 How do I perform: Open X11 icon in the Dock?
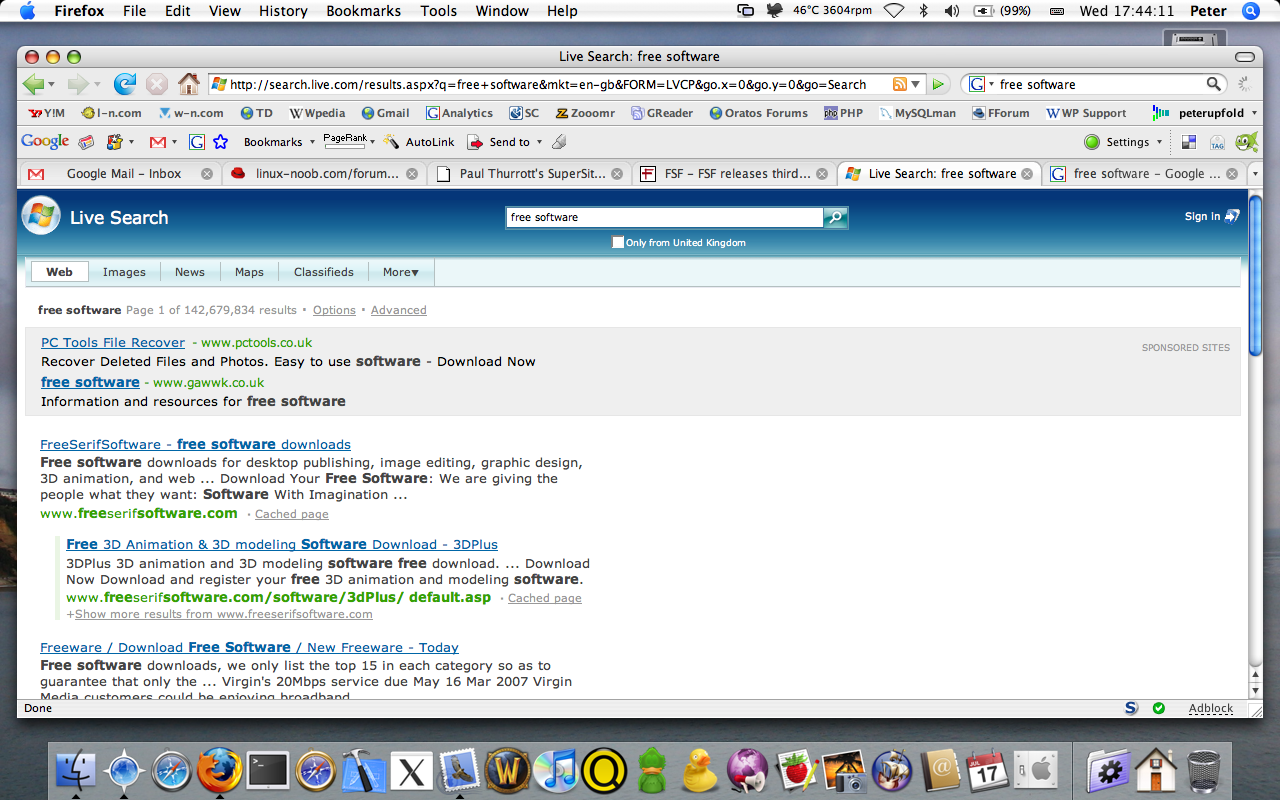(x=412, y=771)
